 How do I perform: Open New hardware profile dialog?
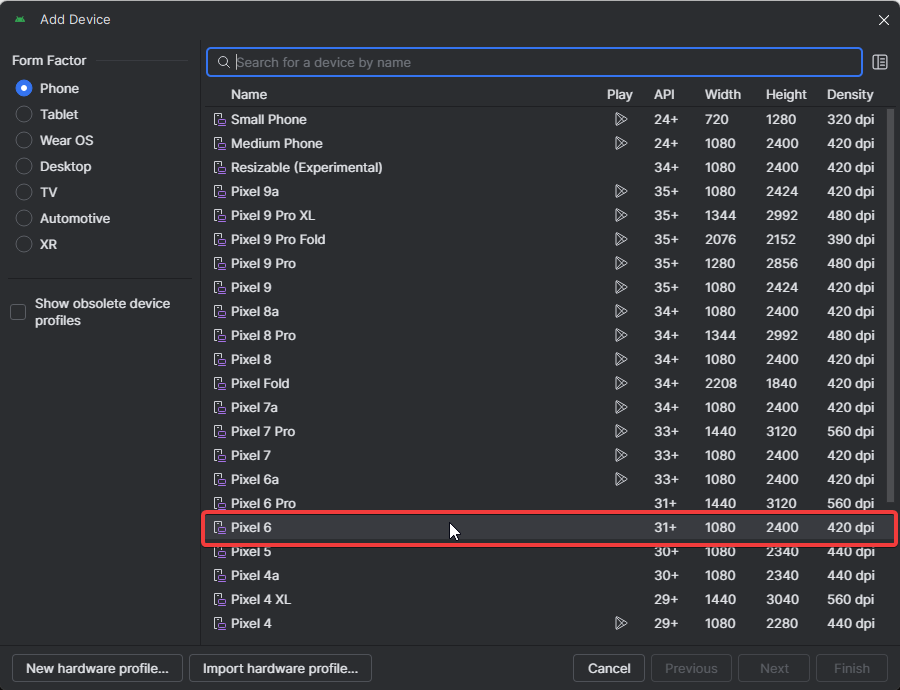point(97,668)
